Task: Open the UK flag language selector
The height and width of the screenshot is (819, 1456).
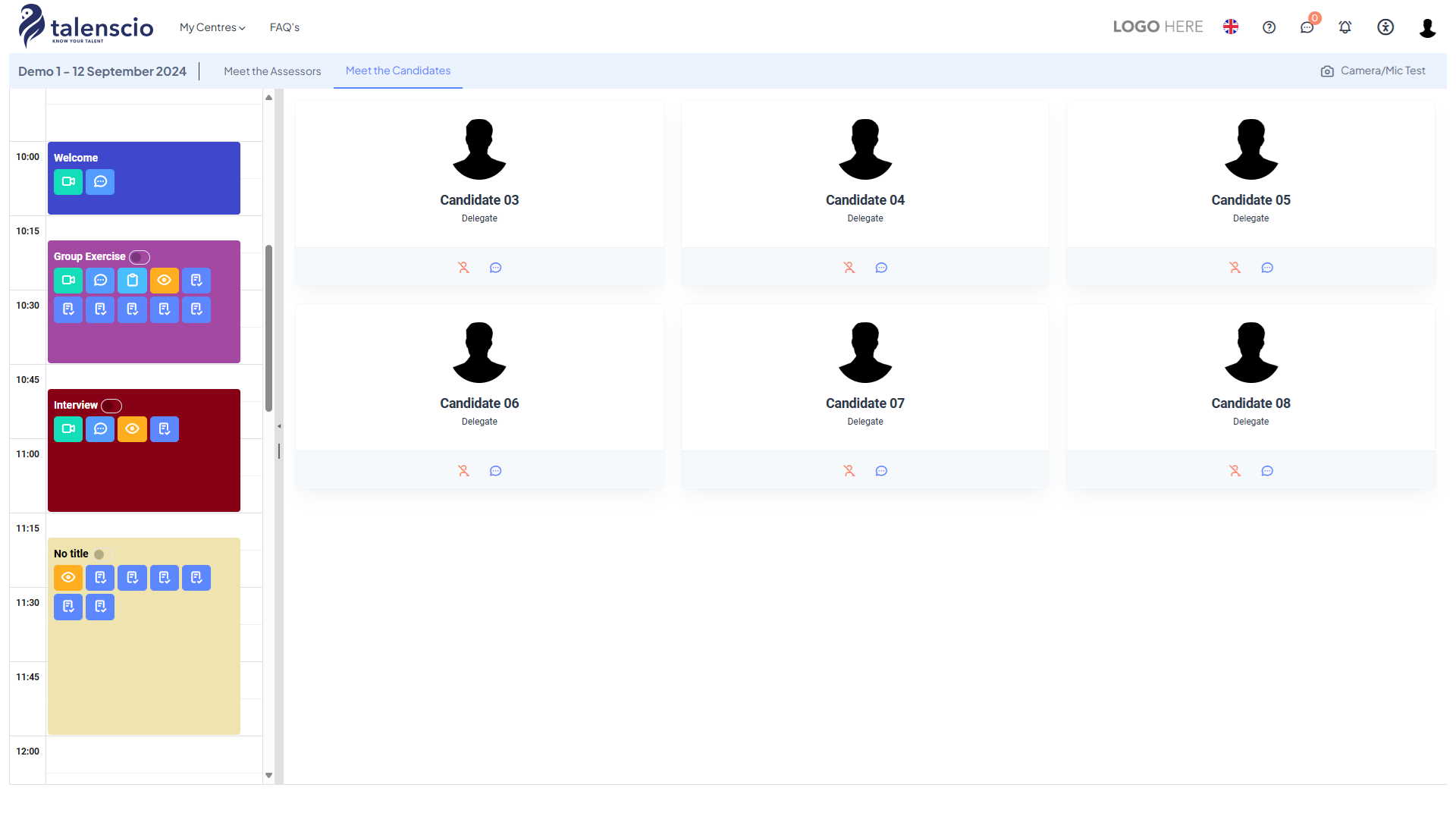Action: (x=1231, y=27)
